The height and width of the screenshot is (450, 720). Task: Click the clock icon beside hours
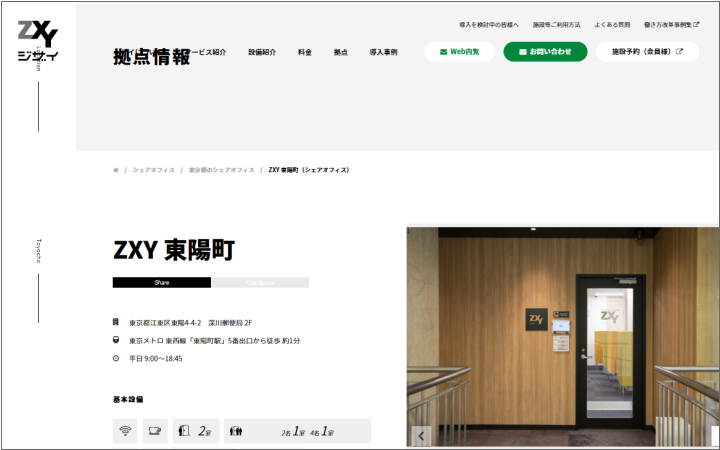[x=116, y=358]
